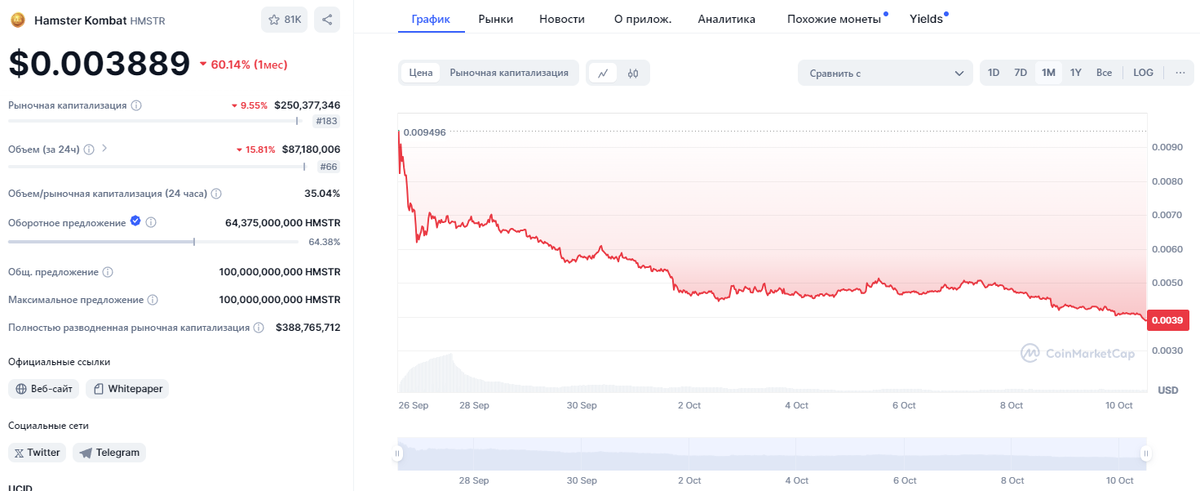The height and width of the screenshot is (491, 1200).
Task: Click circulating supply progress bar 64.38%
Action: tap(153, 241)
